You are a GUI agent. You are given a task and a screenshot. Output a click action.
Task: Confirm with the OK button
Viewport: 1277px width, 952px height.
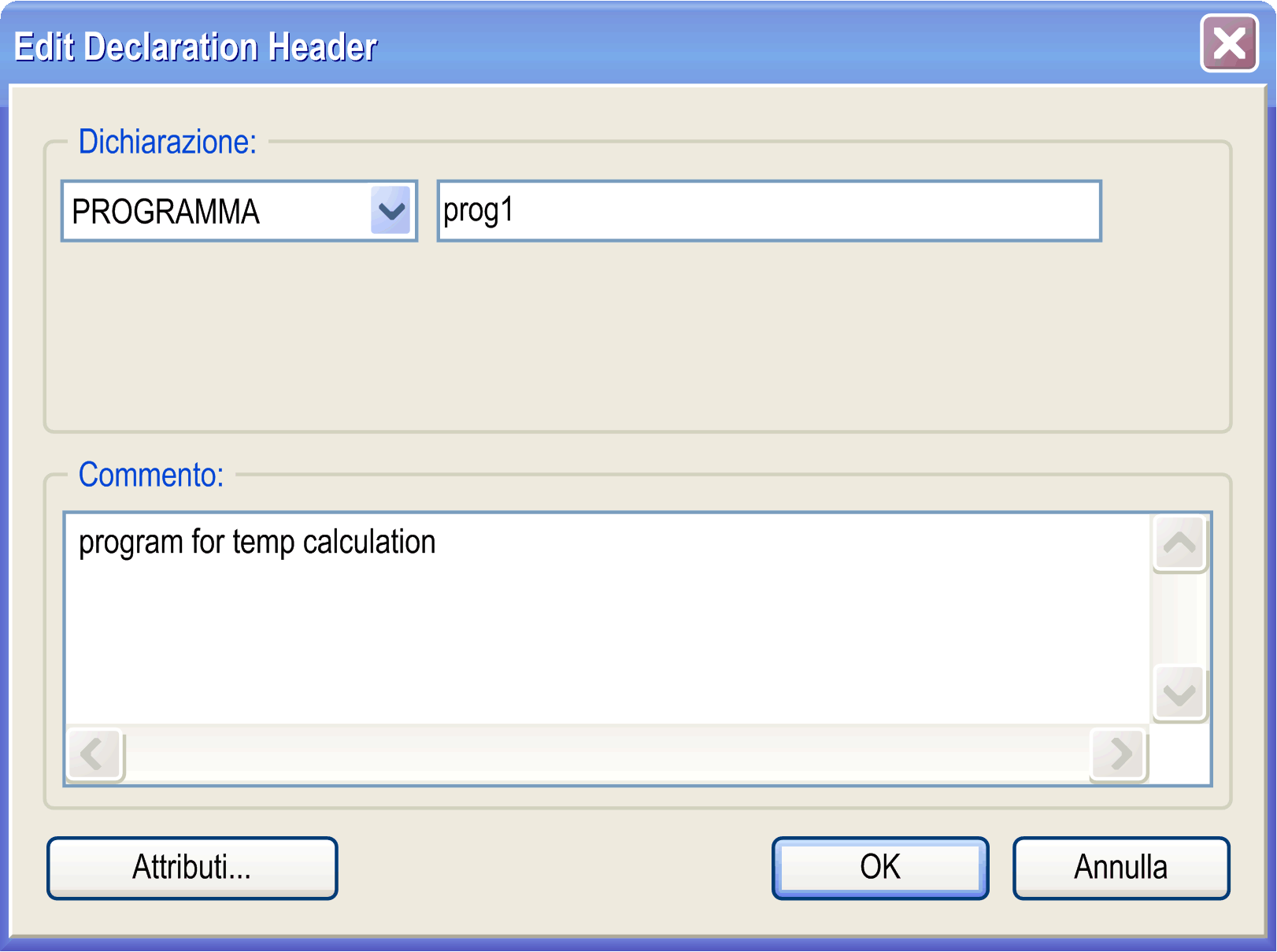pos(880,868)
